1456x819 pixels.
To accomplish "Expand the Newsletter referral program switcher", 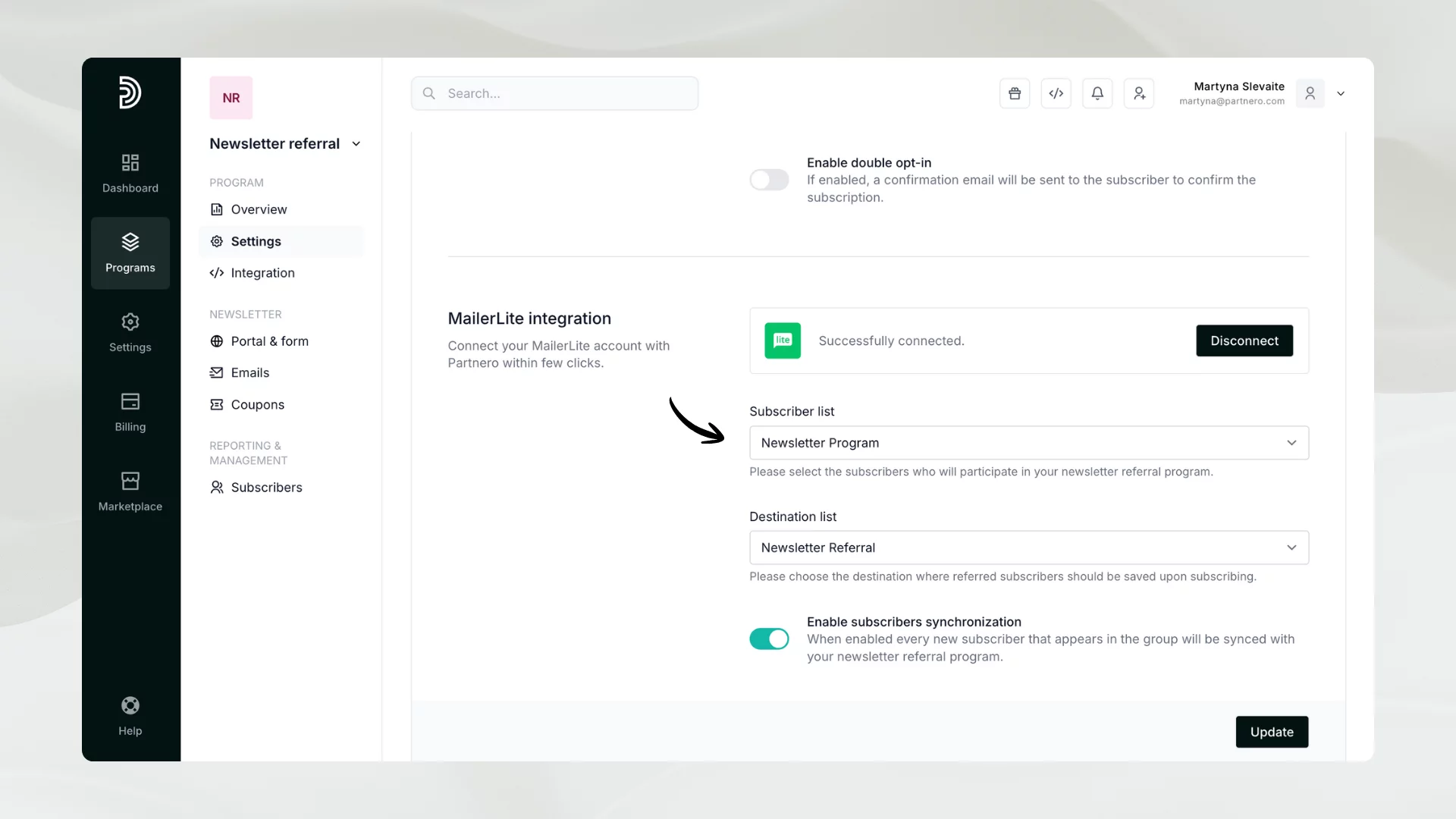I will [356, 143].
